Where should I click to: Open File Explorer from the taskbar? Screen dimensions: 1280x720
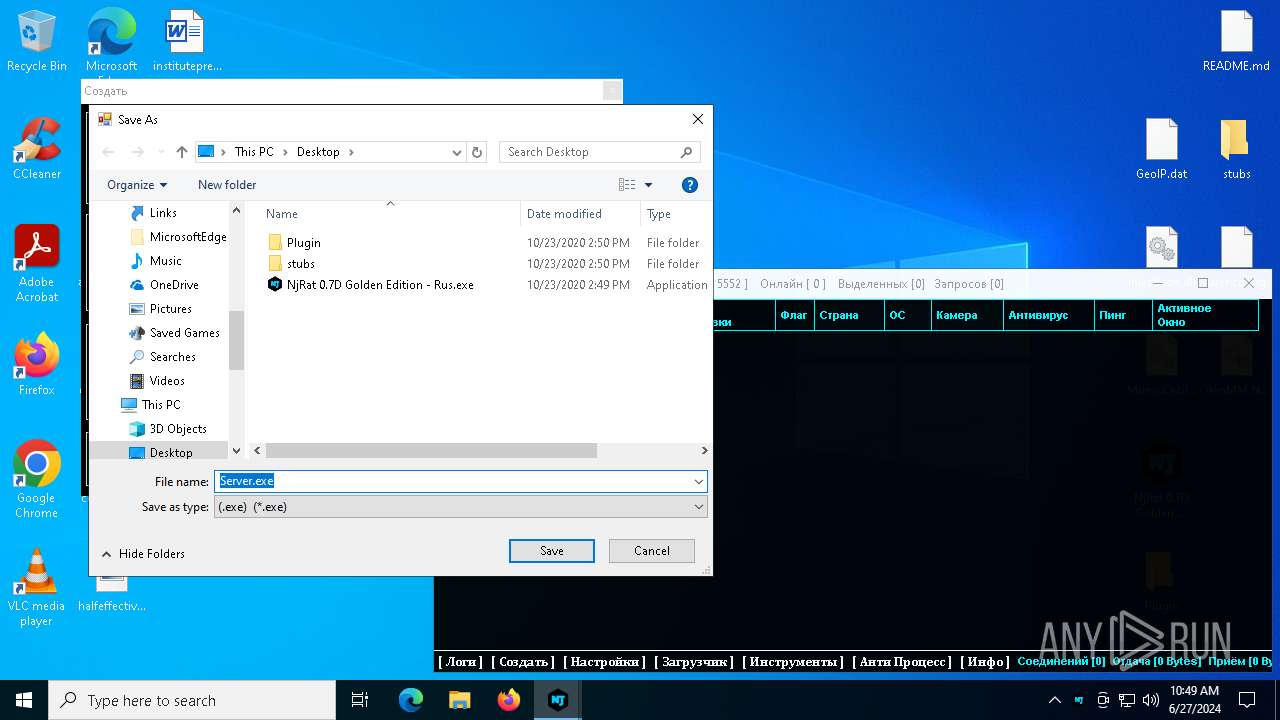460,700
